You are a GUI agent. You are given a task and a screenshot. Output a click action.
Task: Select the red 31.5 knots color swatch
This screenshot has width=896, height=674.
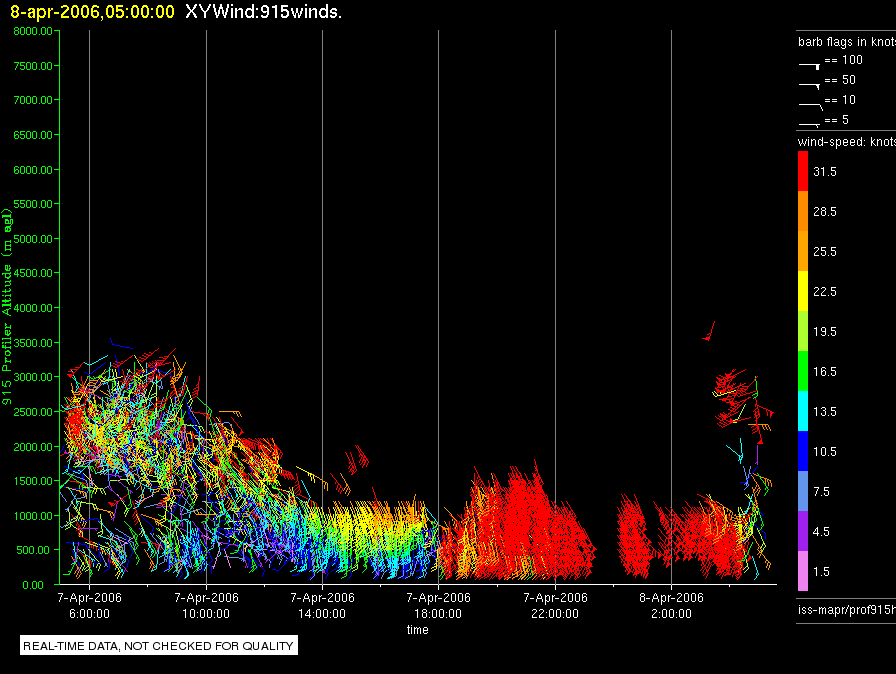click(803, 171)
